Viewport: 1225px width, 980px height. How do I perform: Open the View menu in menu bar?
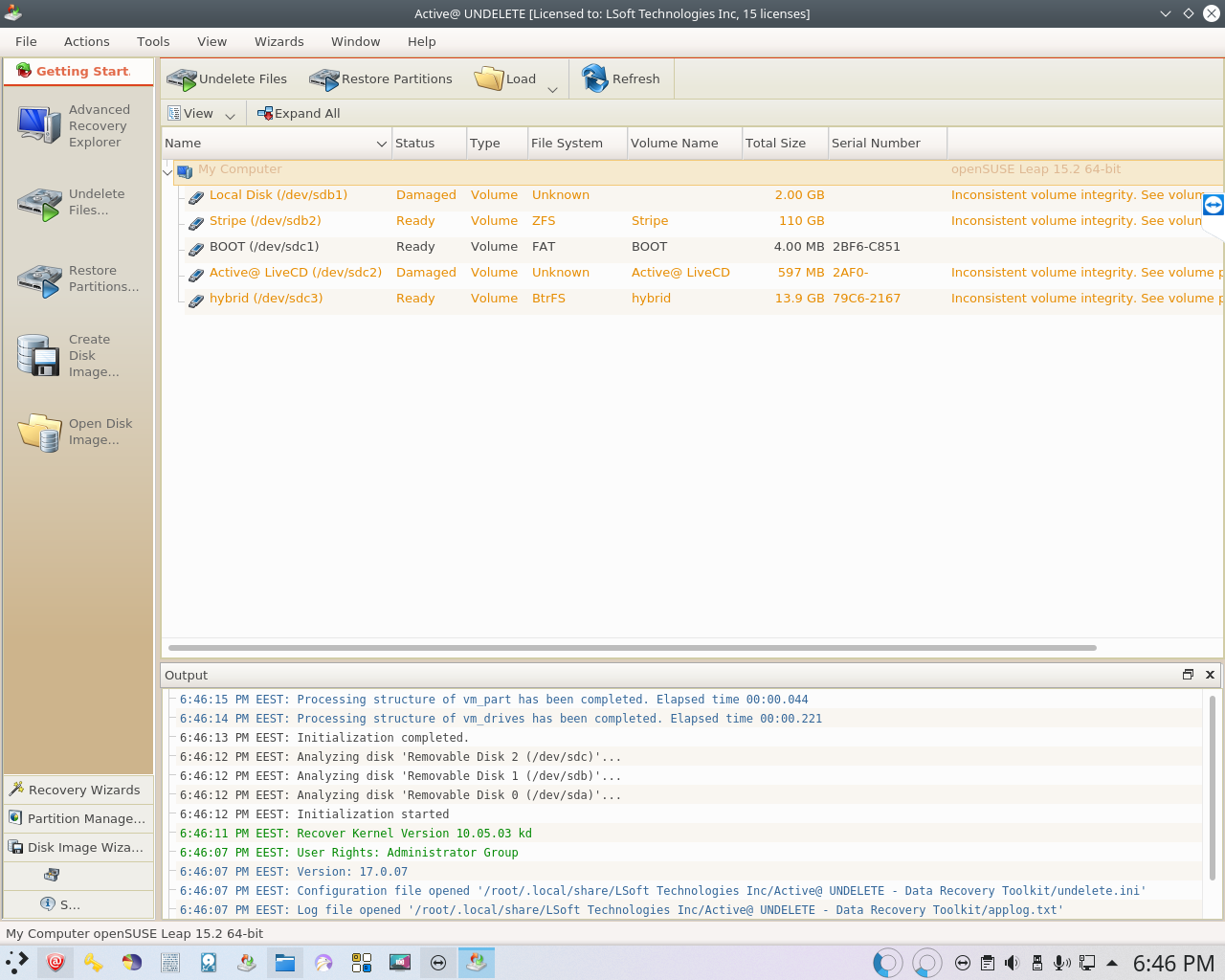coord(212,41)
